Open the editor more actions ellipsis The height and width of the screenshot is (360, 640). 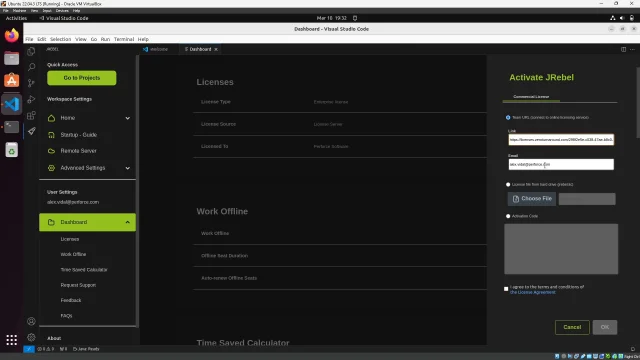pyautogui.click(x=632, y=49)
